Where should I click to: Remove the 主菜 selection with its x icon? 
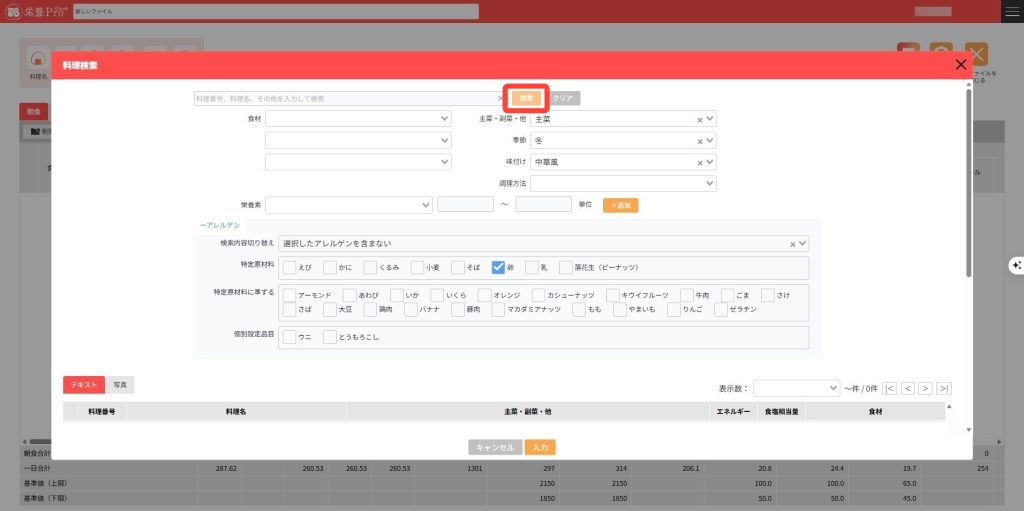[x=700, y=119]
